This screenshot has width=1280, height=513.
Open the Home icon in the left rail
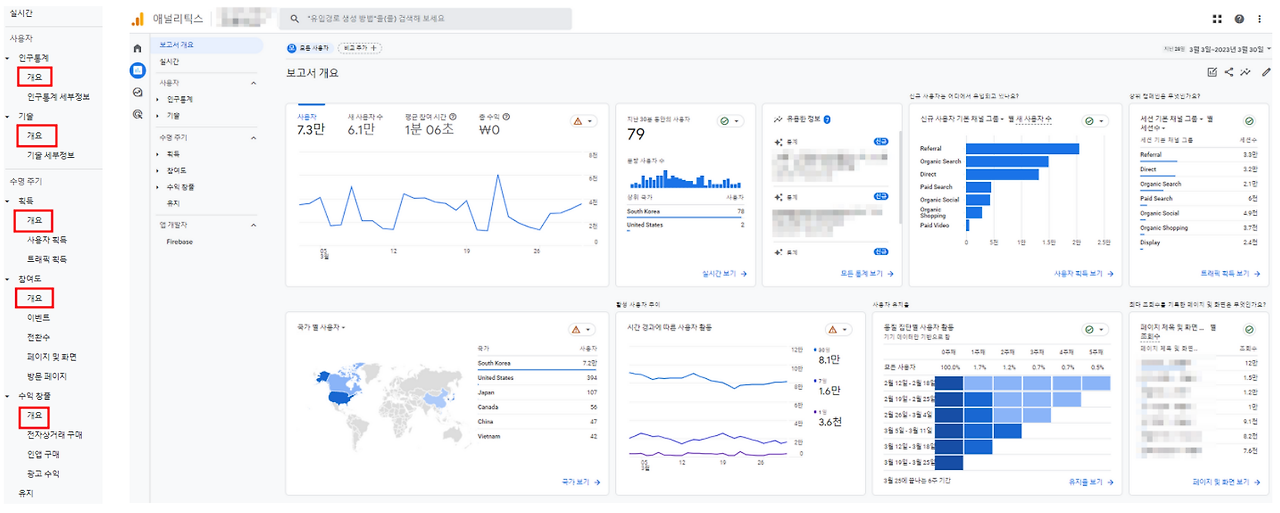click(137, 48)
